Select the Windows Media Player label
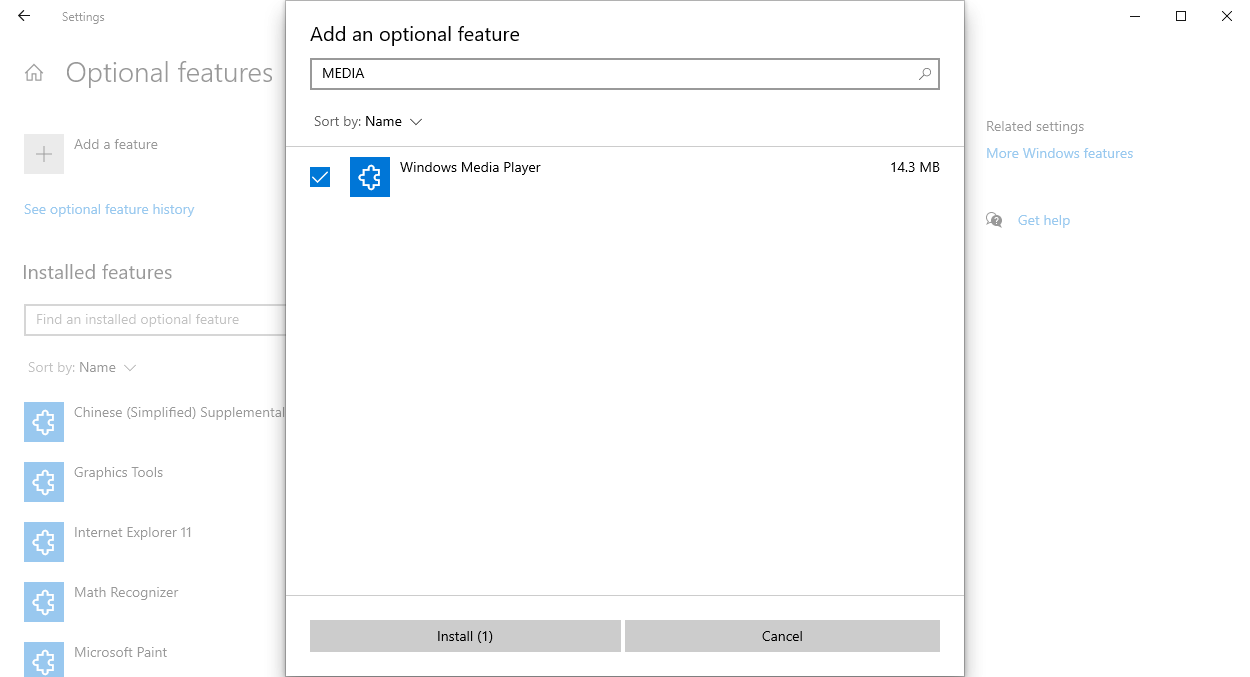This screenshot has width=1250, height=677. pyautogui.click(x=470, y=168)
